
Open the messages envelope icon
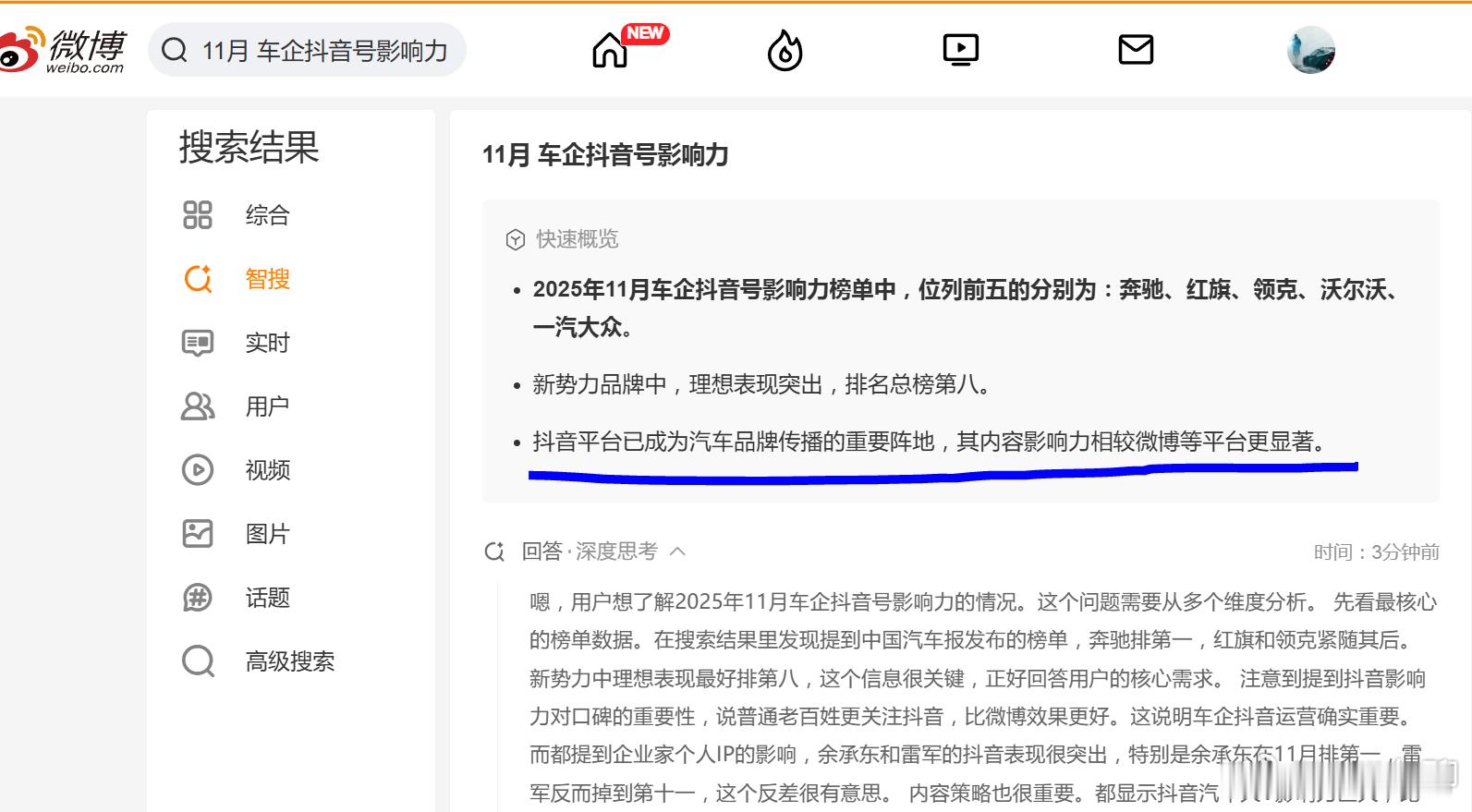click(1136, 50)
